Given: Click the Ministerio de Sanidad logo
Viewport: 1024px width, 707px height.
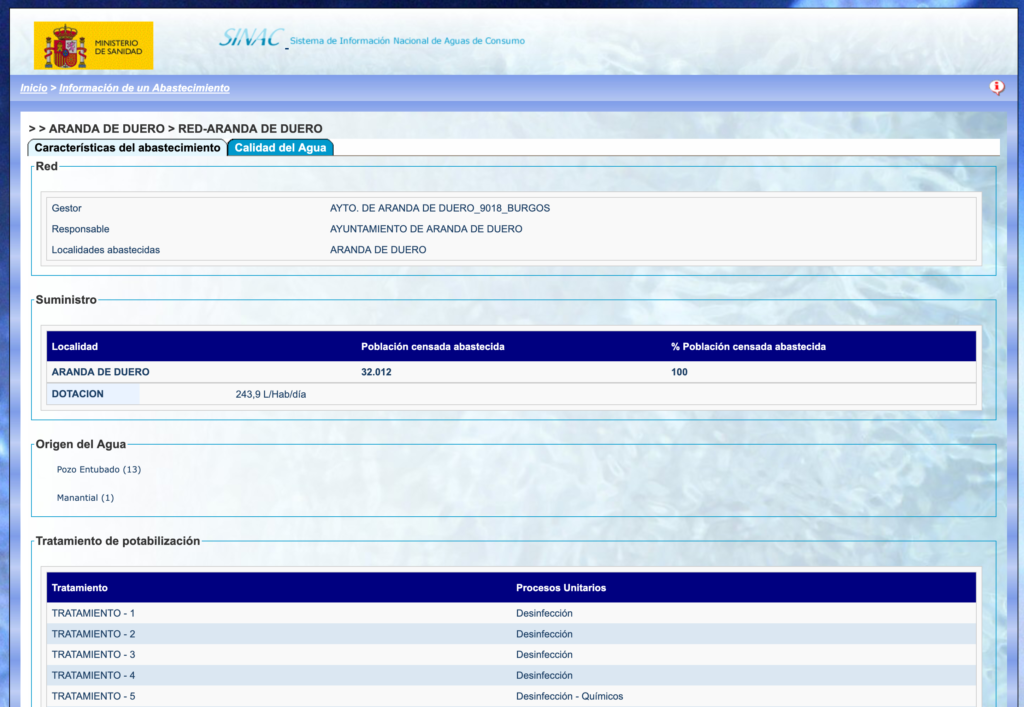Looking at the screenshot, I should [93, 46].
